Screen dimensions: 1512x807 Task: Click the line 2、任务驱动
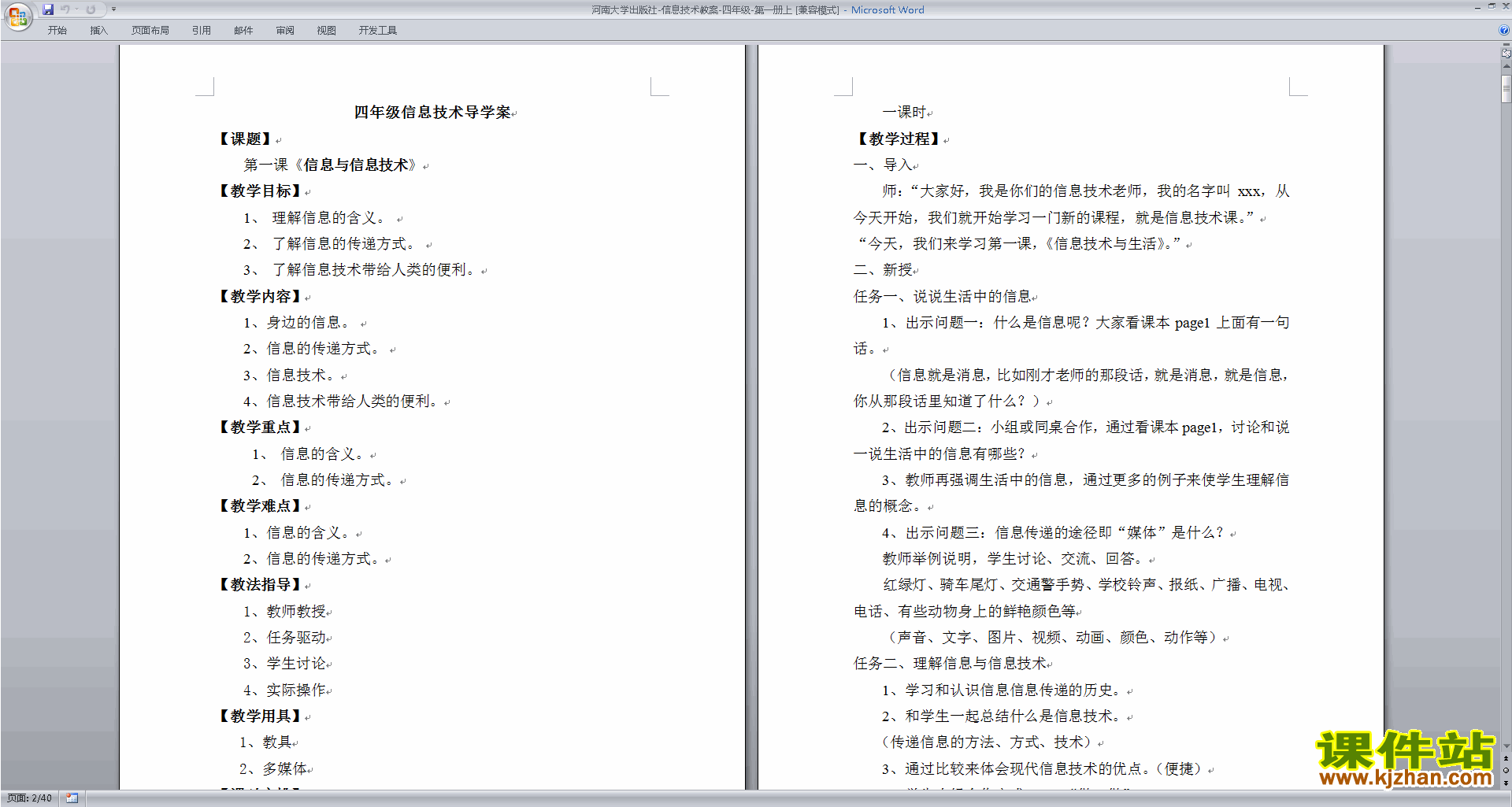pyautogui.click(x=285, y=638)
